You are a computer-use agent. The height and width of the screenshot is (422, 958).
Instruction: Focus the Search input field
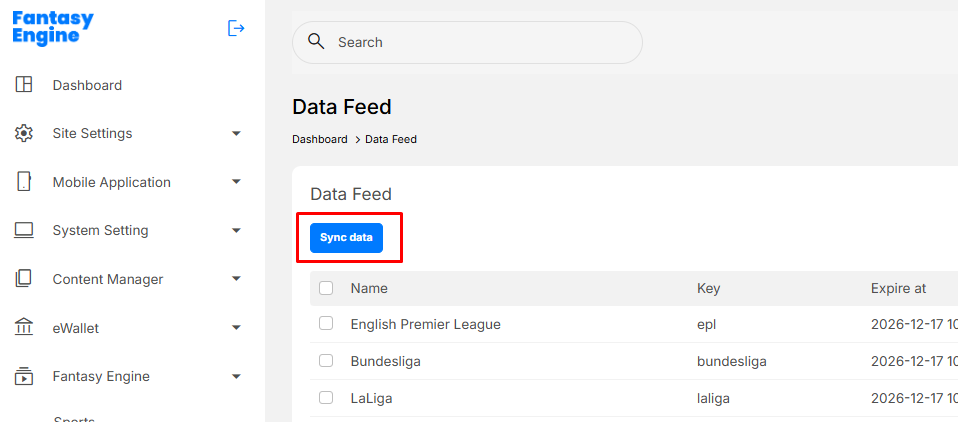(x=480, y=42)
